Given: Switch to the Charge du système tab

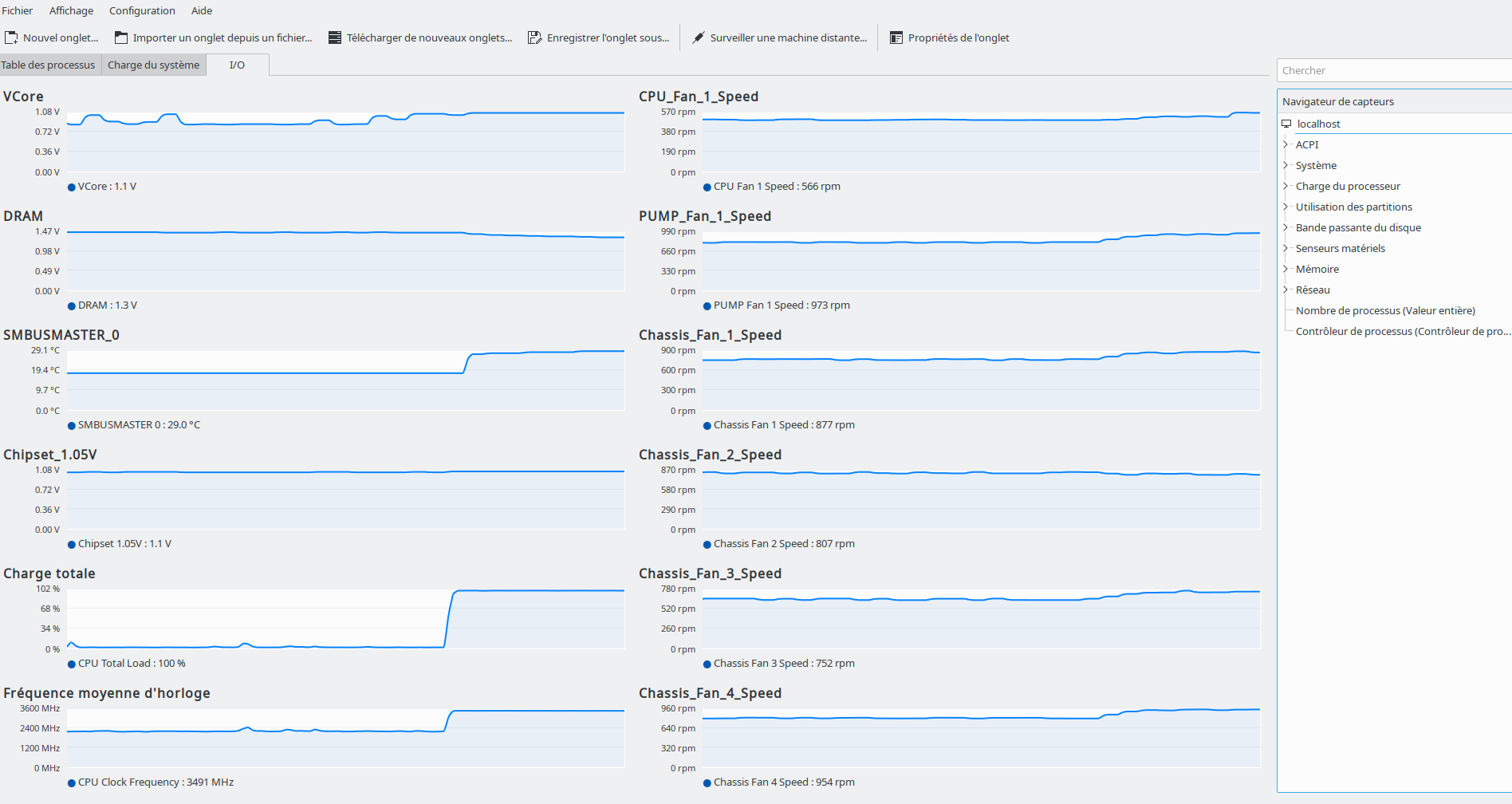Looking at the screenshot, I should tap(153, 65).
